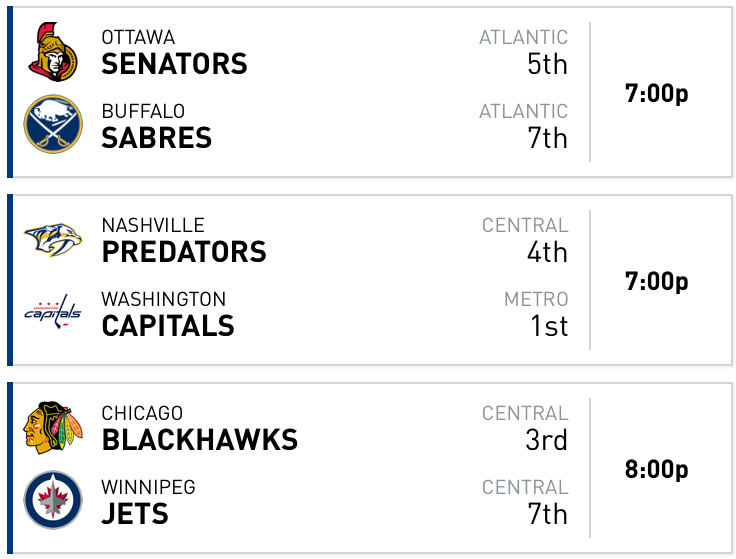Click the Capitals Metro 1st standing
This screenshot has width=736, height=559.
pos(536,314)
